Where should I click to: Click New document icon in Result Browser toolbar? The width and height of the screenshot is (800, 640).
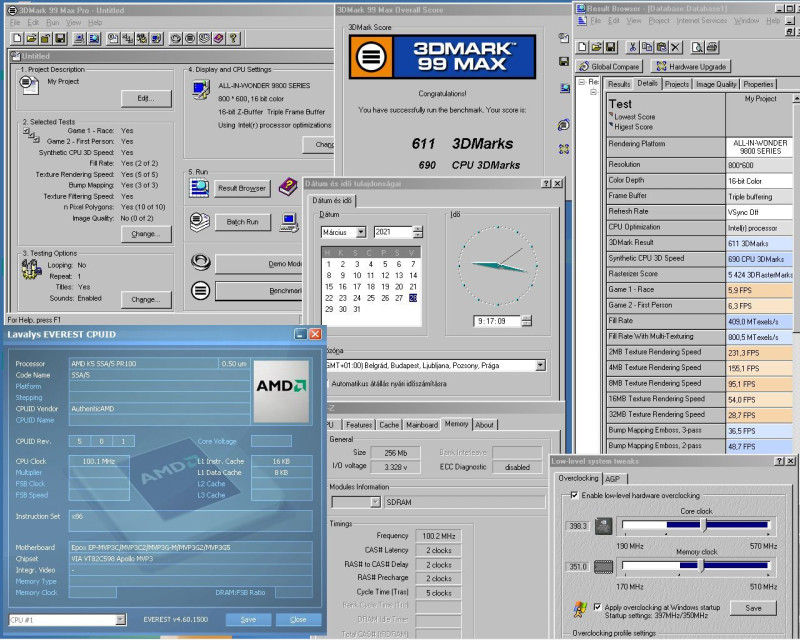pos(582,47)
